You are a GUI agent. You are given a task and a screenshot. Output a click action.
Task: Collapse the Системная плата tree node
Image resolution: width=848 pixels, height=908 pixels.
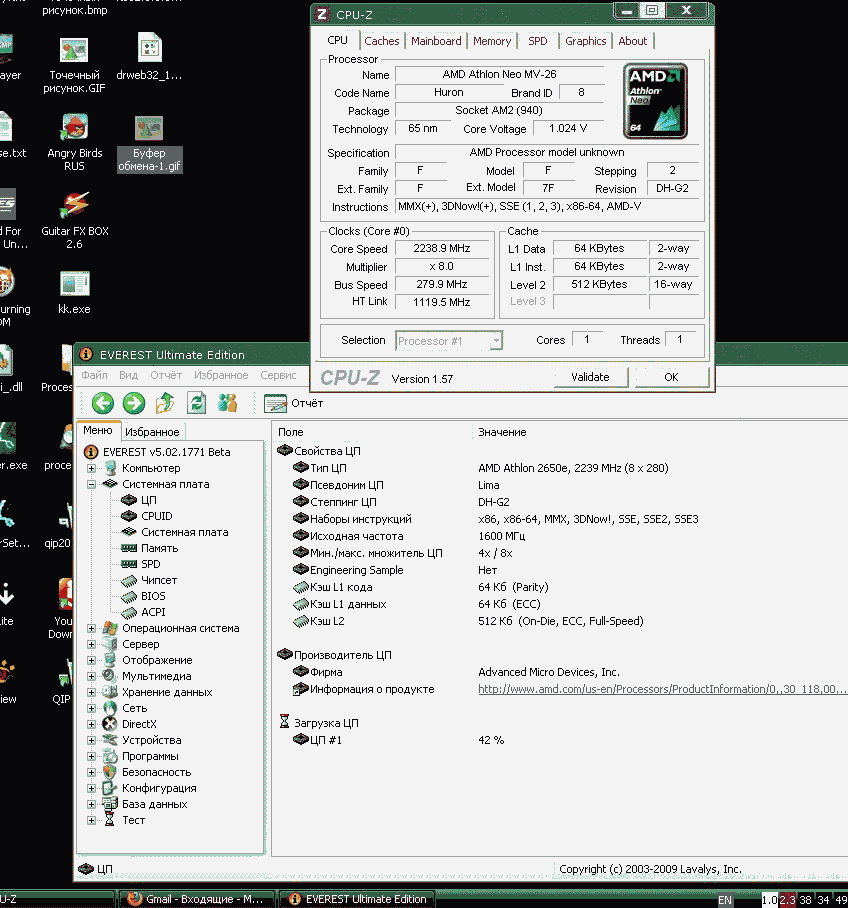tap(92, 484)
